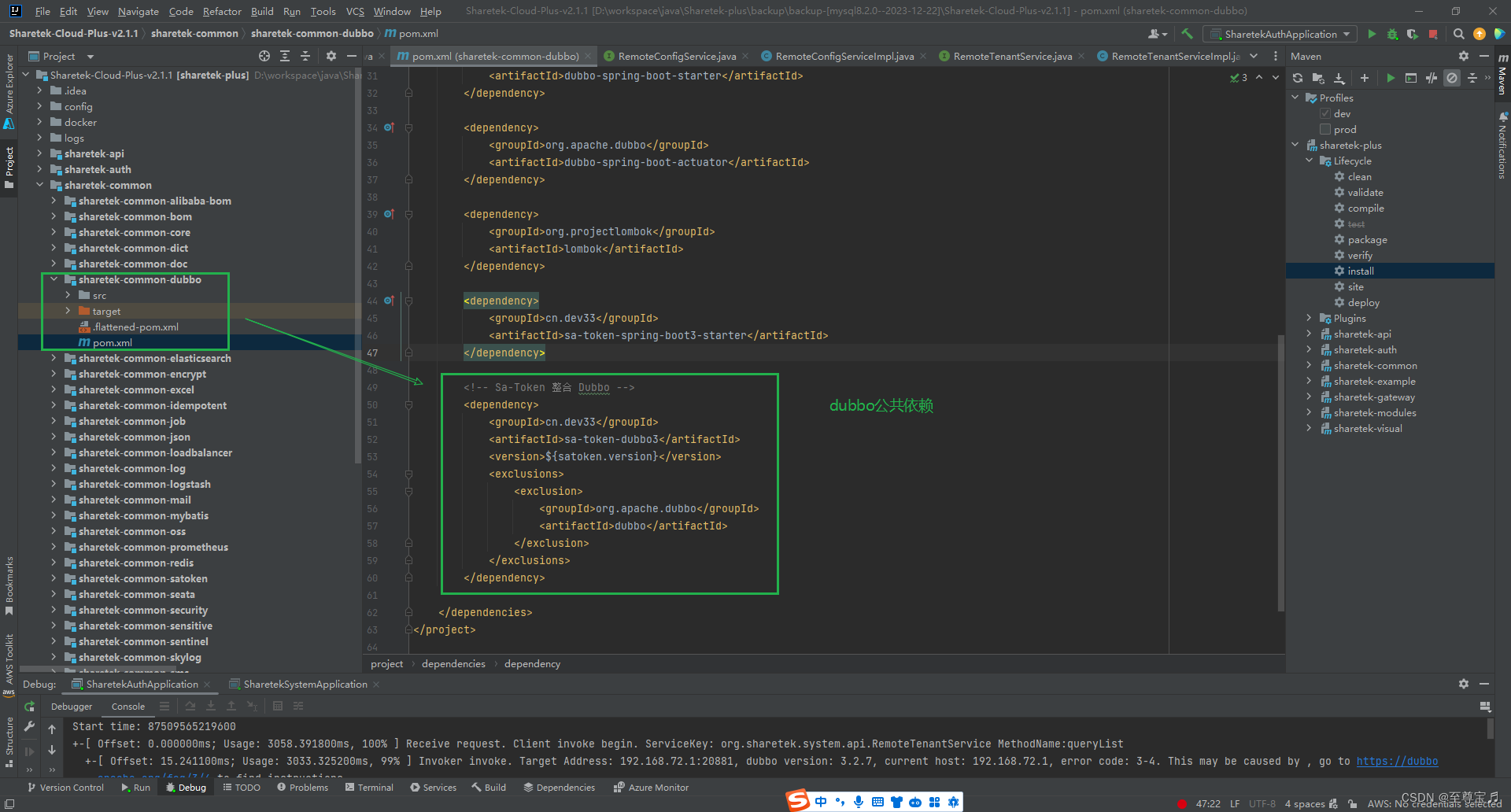Open the run configuration dropdown
The image size is (1511, 812).
pyautogui.click(x=1280, y=34)
